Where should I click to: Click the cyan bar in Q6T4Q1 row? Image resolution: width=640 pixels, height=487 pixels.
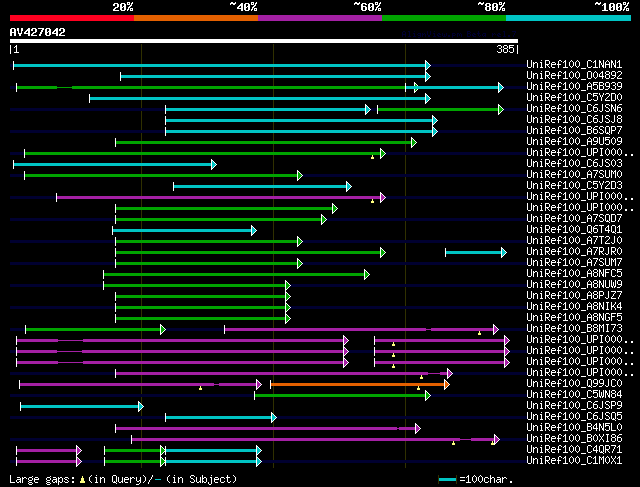(x=184, y=231)
